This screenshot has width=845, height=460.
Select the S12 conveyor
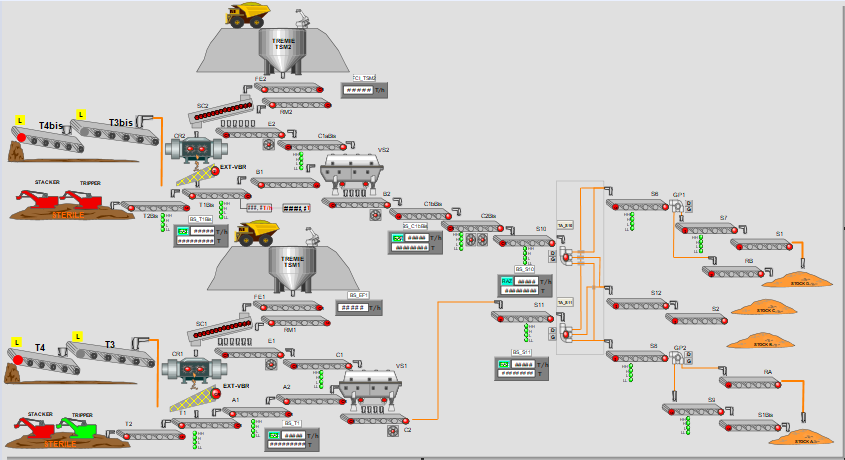click(x=638, y=304)
